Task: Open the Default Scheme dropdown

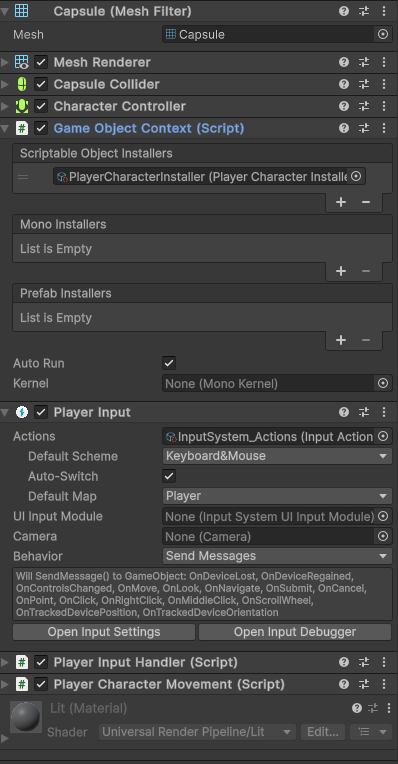Action: [x=277, y=456]
